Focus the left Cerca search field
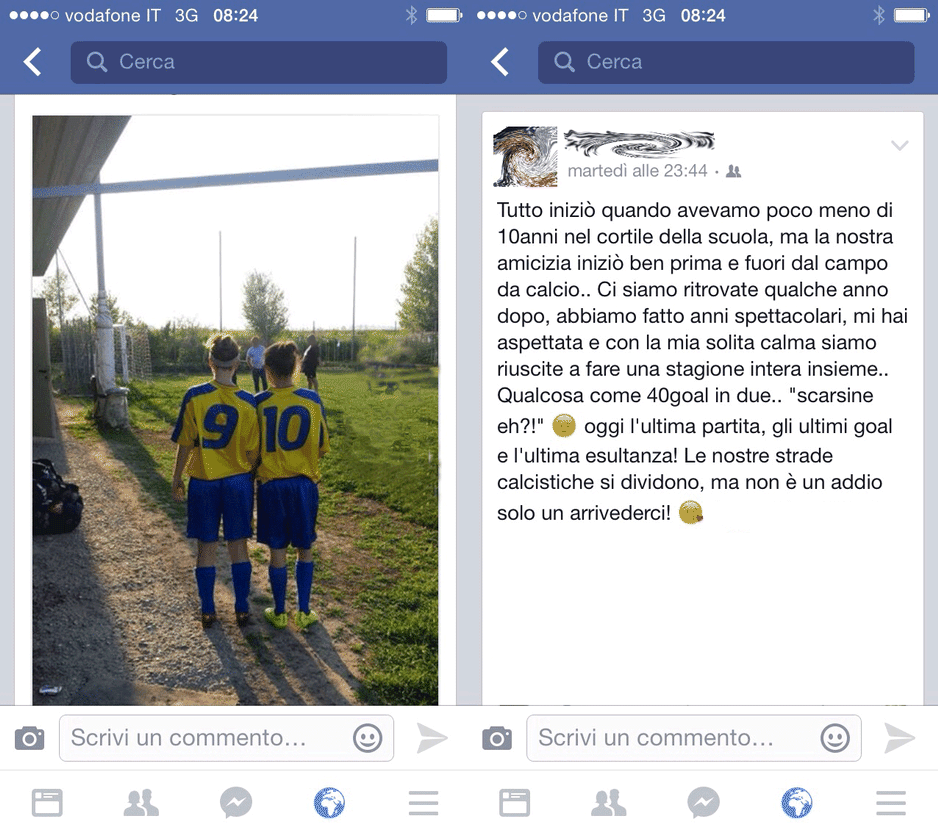This screenshot has width=938, height=835. point(258,62)
